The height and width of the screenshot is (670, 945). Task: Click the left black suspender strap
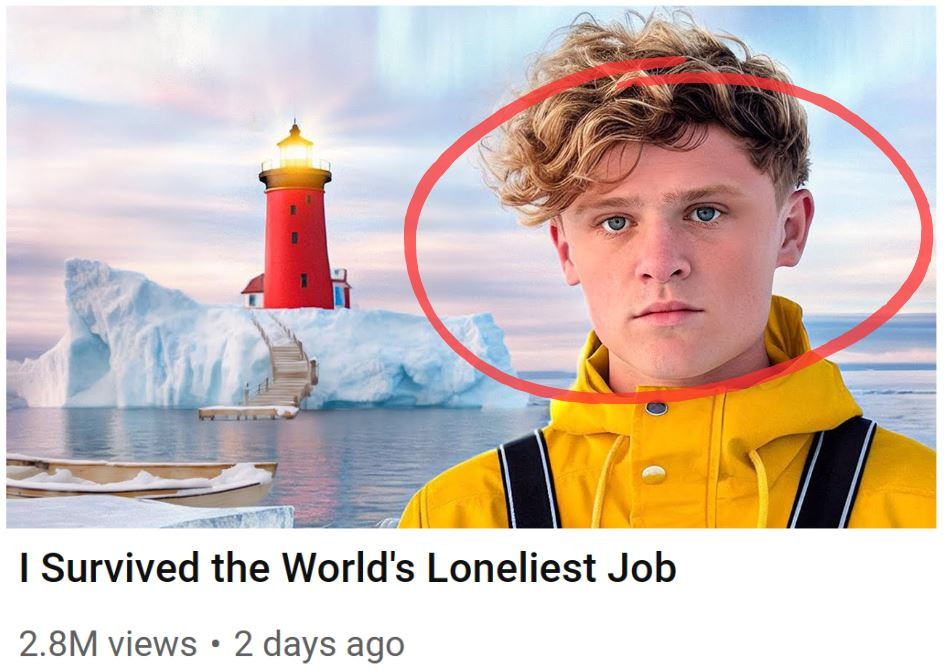click(x=529, y=480)
